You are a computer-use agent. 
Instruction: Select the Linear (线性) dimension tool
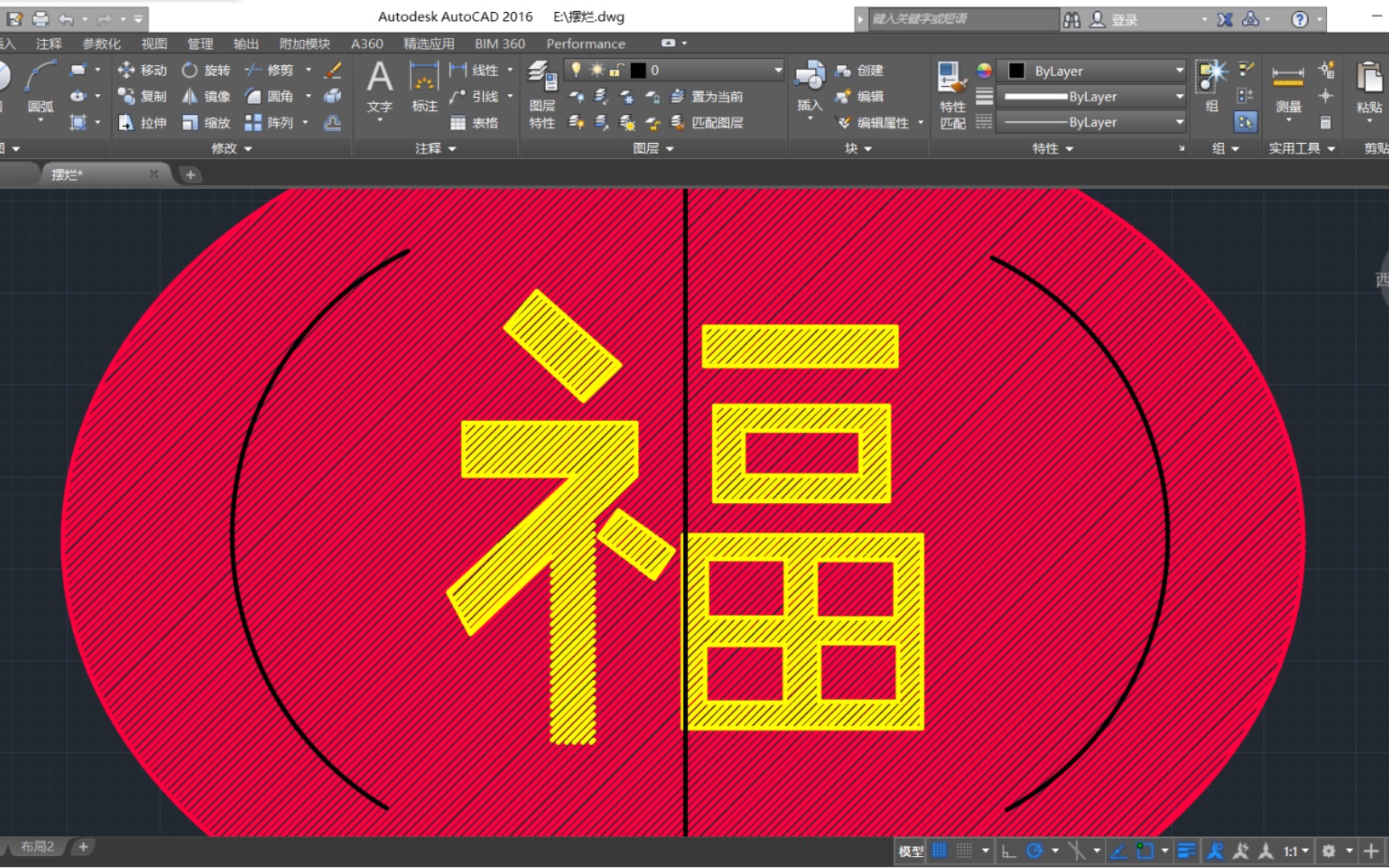point(474,71)
